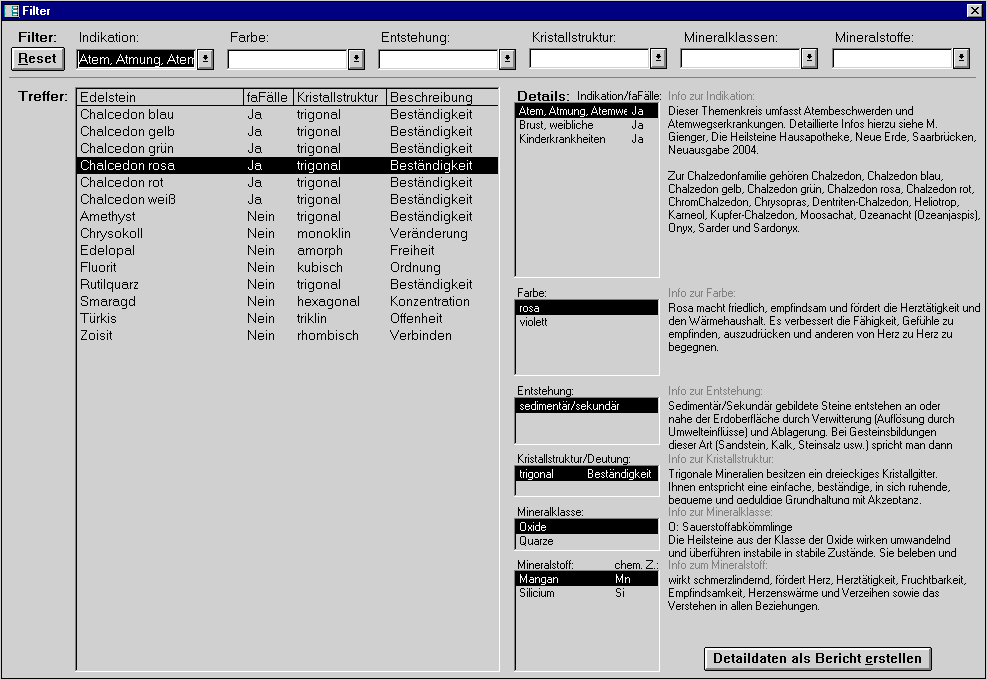The height and width of the screenshot is (680, 987).
Task: Open the Mineralklassen dropdown arrow
Action: click(809, 59)
